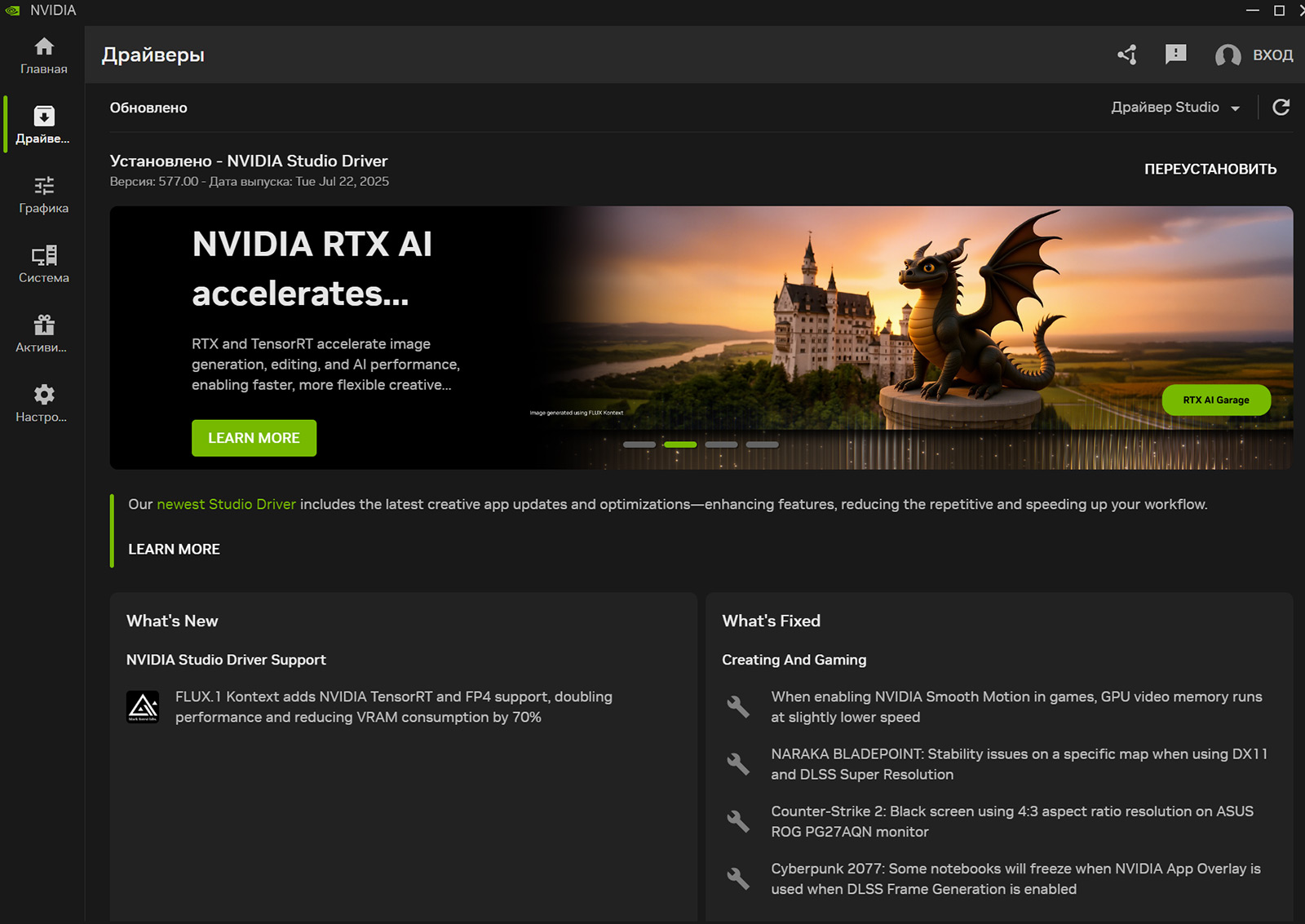The image size is (1305, 924).
Task: Click wrench icon beside NVIDIA Smooth Motion fix
Action: pos(738,706)
